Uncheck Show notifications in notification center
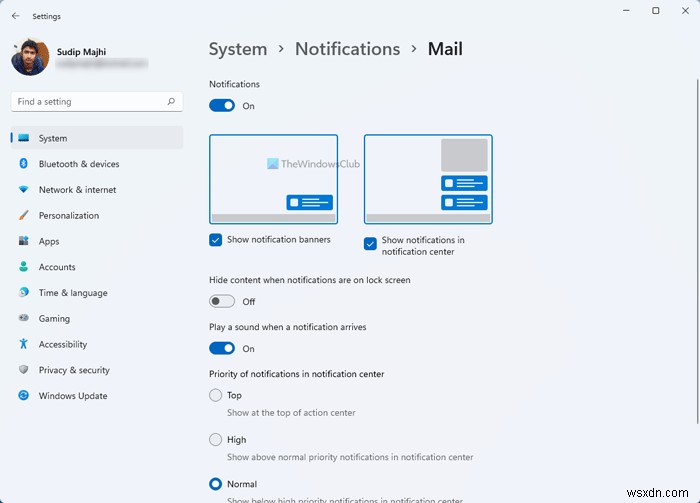This screenshot has height=503, width=700. tap(370, 244)
